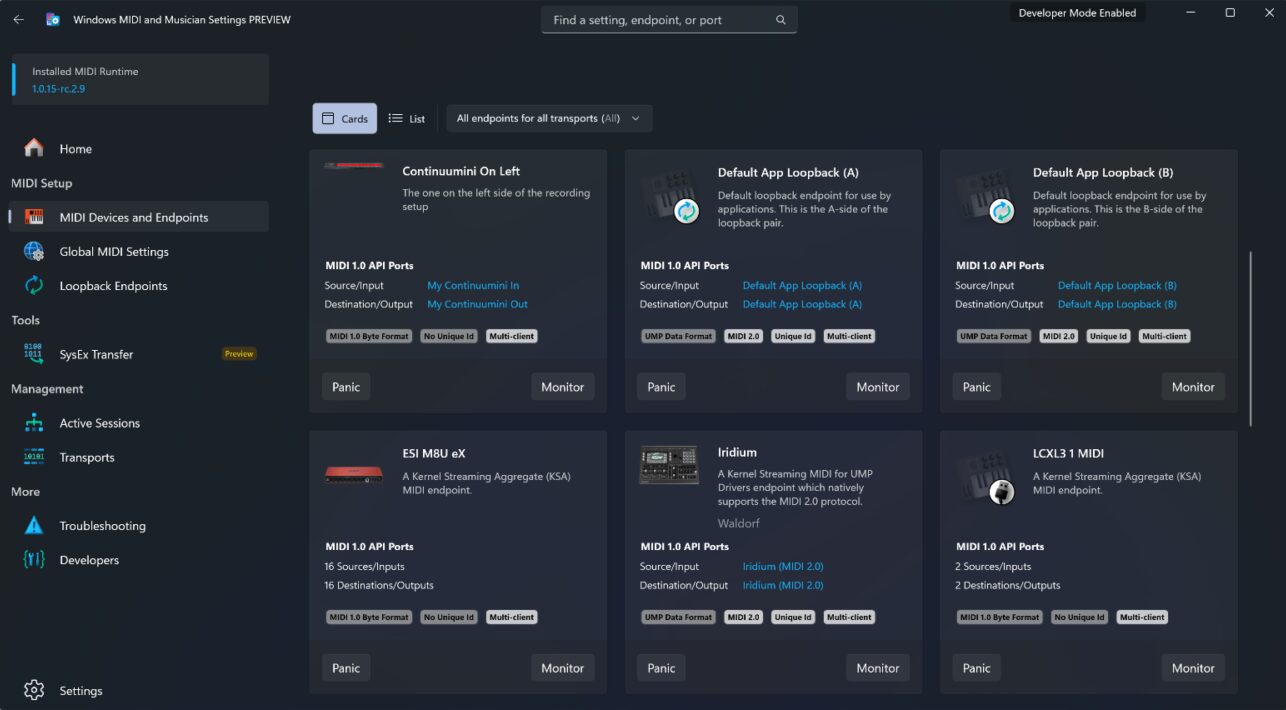1286x710 pixels.
Task: Open Active Sessions page
Action: [138, 423]
